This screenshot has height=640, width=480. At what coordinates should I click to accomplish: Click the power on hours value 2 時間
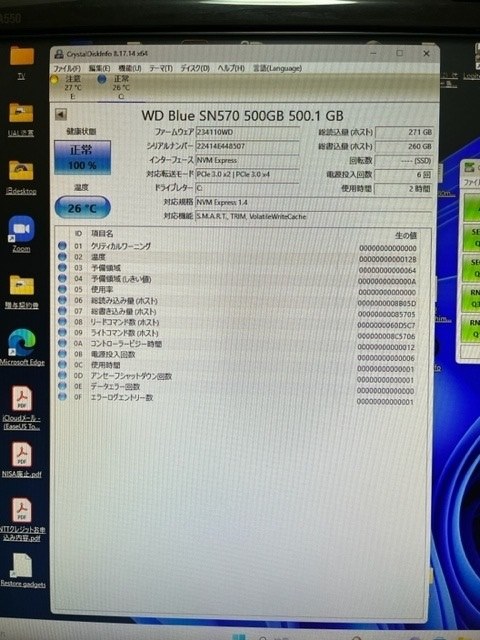click(404, 189)
